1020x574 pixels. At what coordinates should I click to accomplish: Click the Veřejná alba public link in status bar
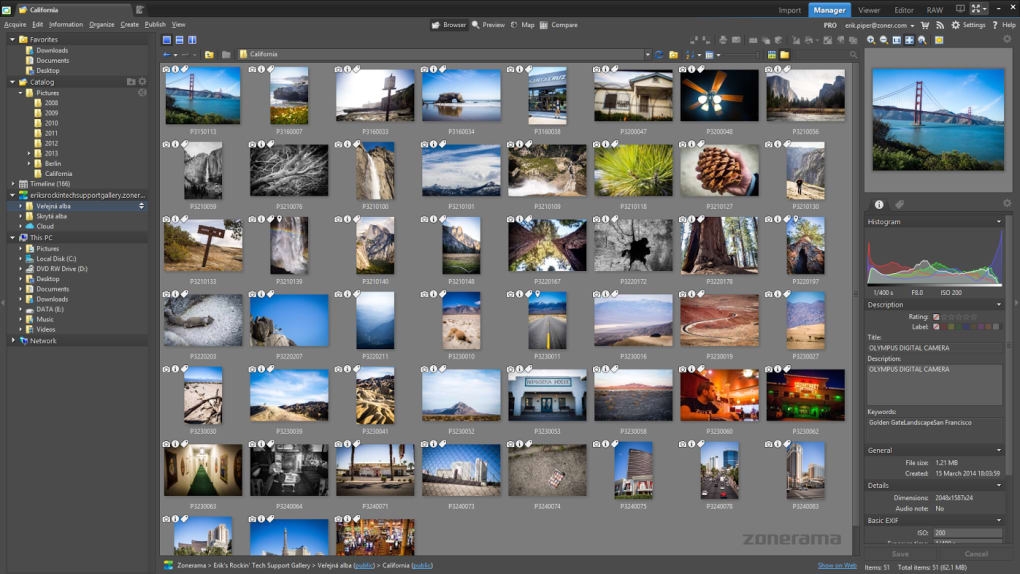364,566
